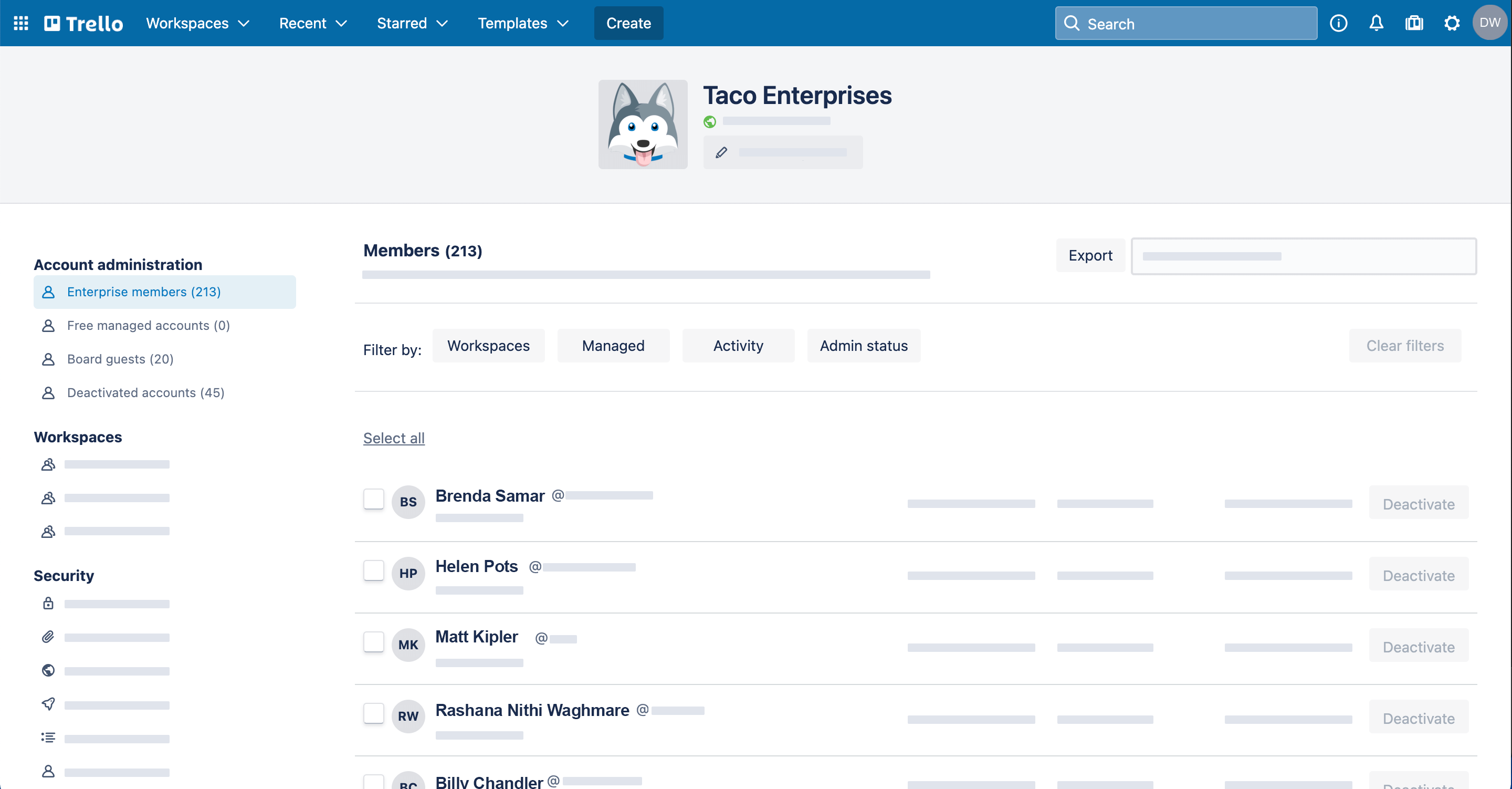This screenshot has height=789, width=1512.
Task: Expand the Activity filter dropdown
Action: 737,345
